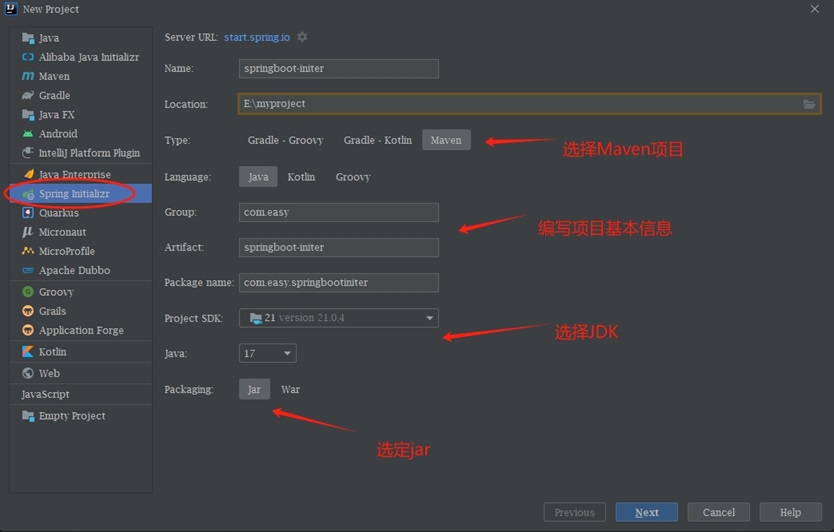Select the Gradle elephant icon
Viewport: 834px width, 532px height.
tap(28, 95)
